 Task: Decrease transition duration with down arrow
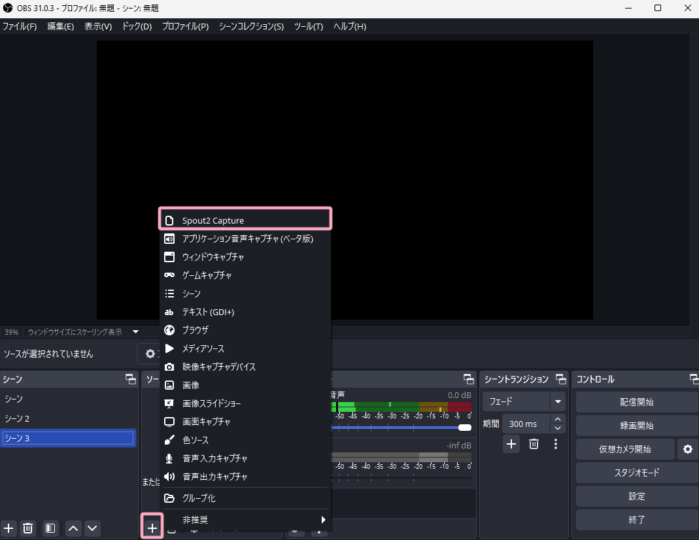click(557, 428)
